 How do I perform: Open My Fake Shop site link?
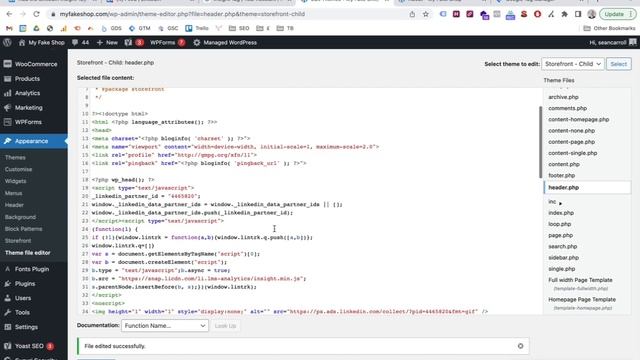coord(42,42)
